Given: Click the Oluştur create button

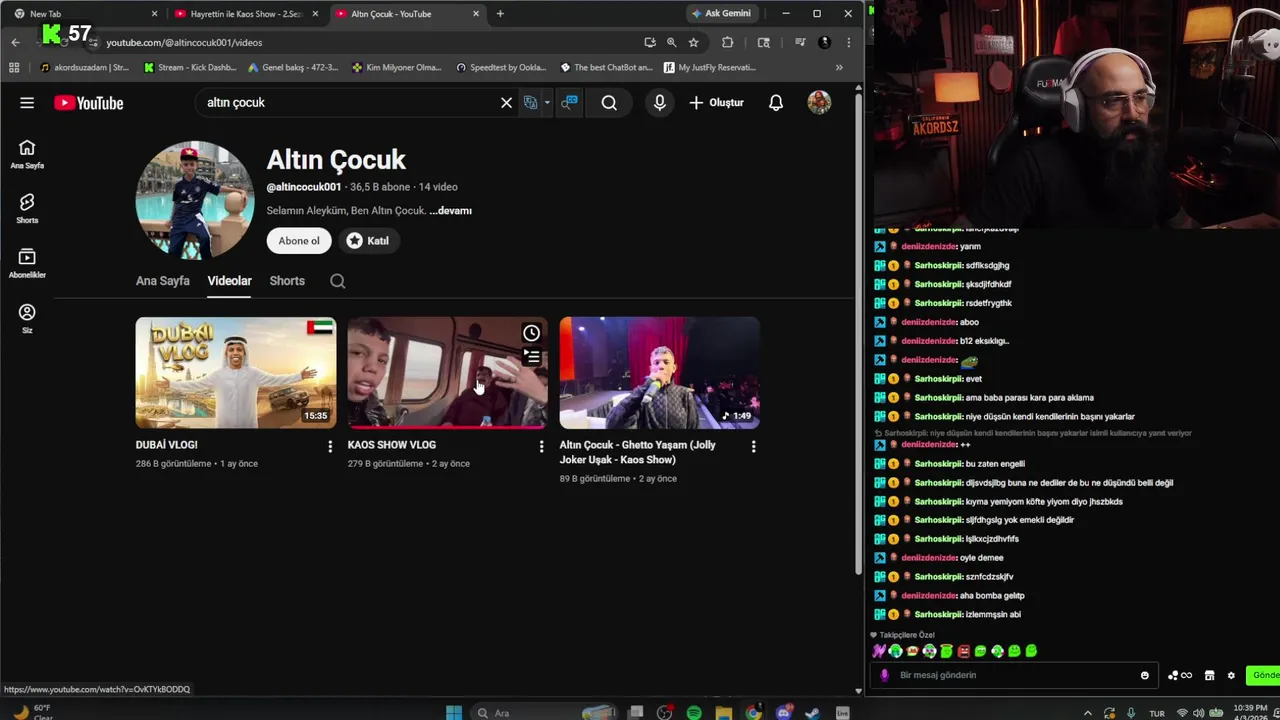Looking at the screenshot, I should point(717,103).
